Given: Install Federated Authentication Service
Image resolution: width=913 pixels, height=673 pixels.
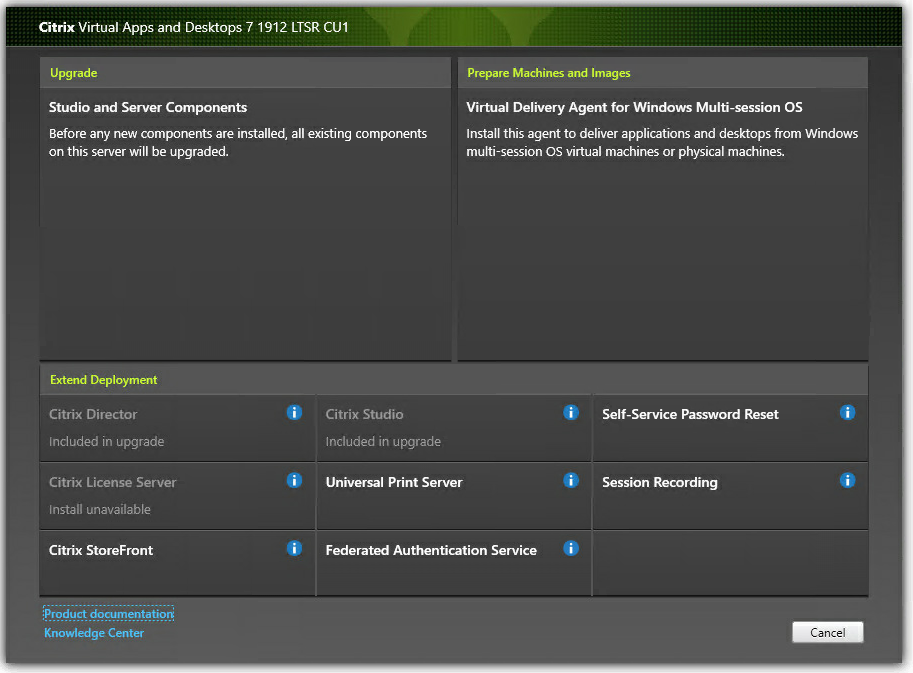Looking at the screenshot, I should [x=454, y=563].
